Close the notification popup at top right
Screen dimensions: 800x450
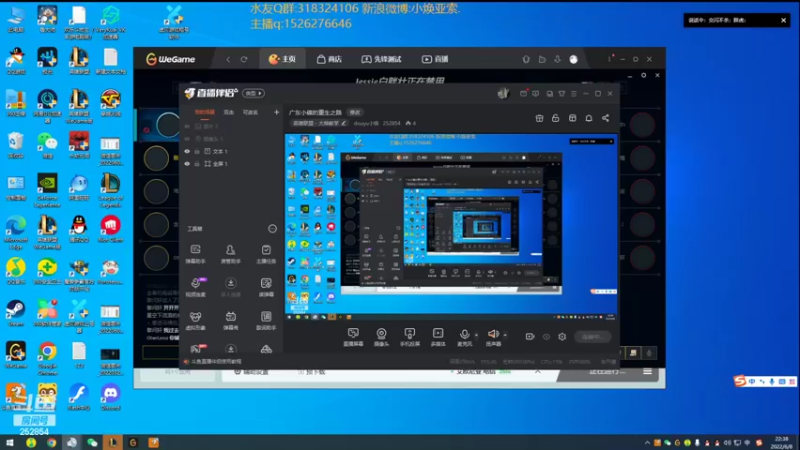[x=783, y=20]
